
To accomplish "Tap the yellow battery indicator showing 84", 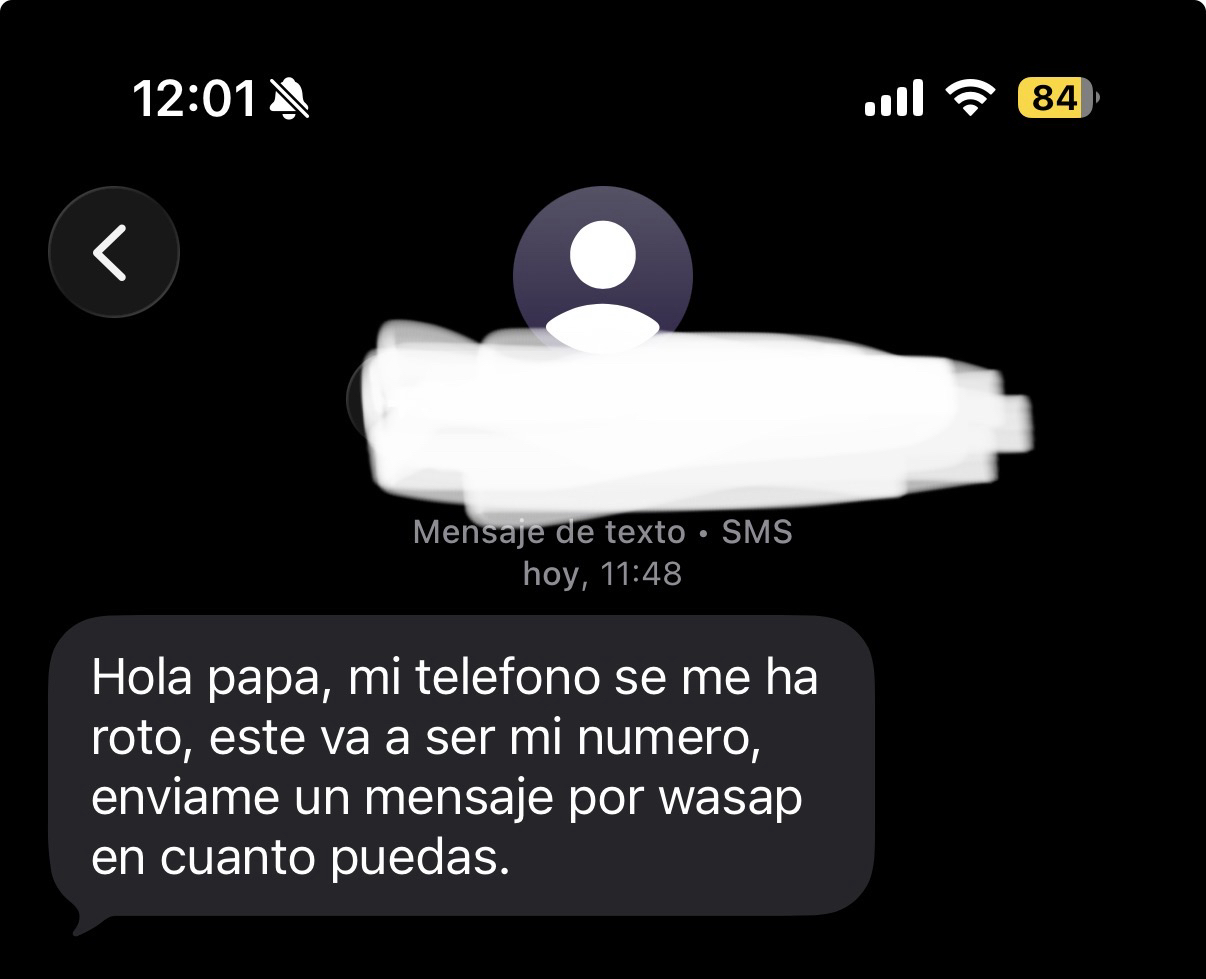I will [1057, 98].
